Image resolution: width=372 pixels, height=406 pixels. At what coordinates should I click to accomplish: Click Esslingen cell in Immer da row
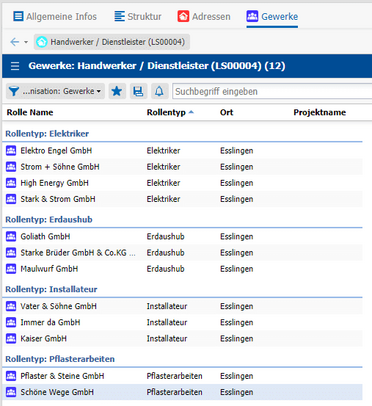pyautogui.click(x=237, y=322)
